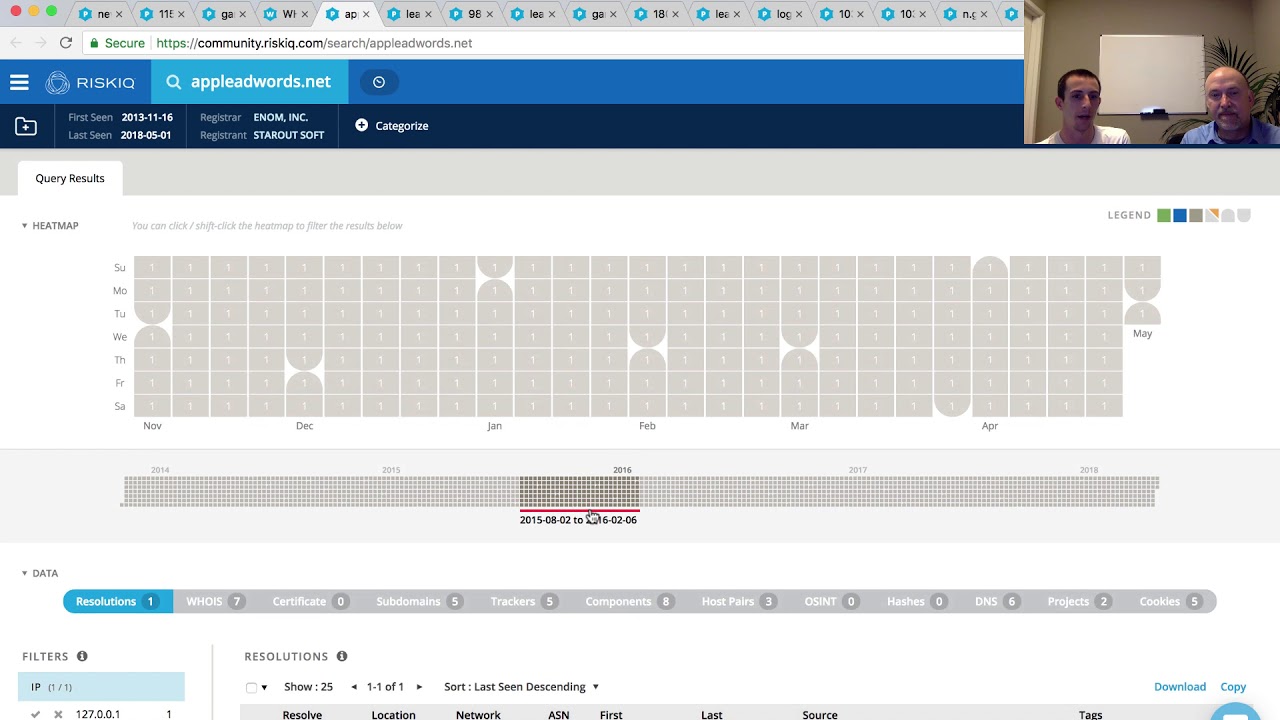The height and width of the screenshot is (720, 1280).
Task: Click the RiskIQ logo
Action: pyautogui.click(x=90, y=83)
